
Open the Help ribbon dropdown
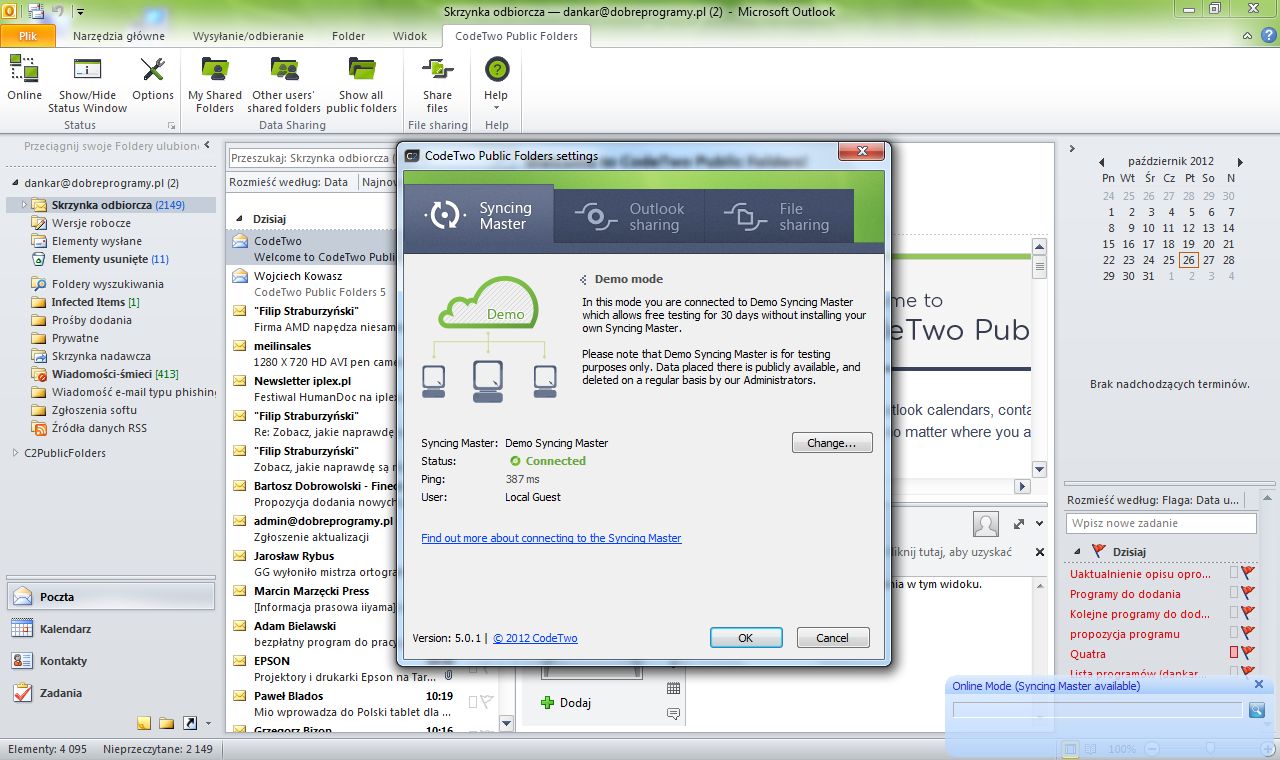pos(496,84)
